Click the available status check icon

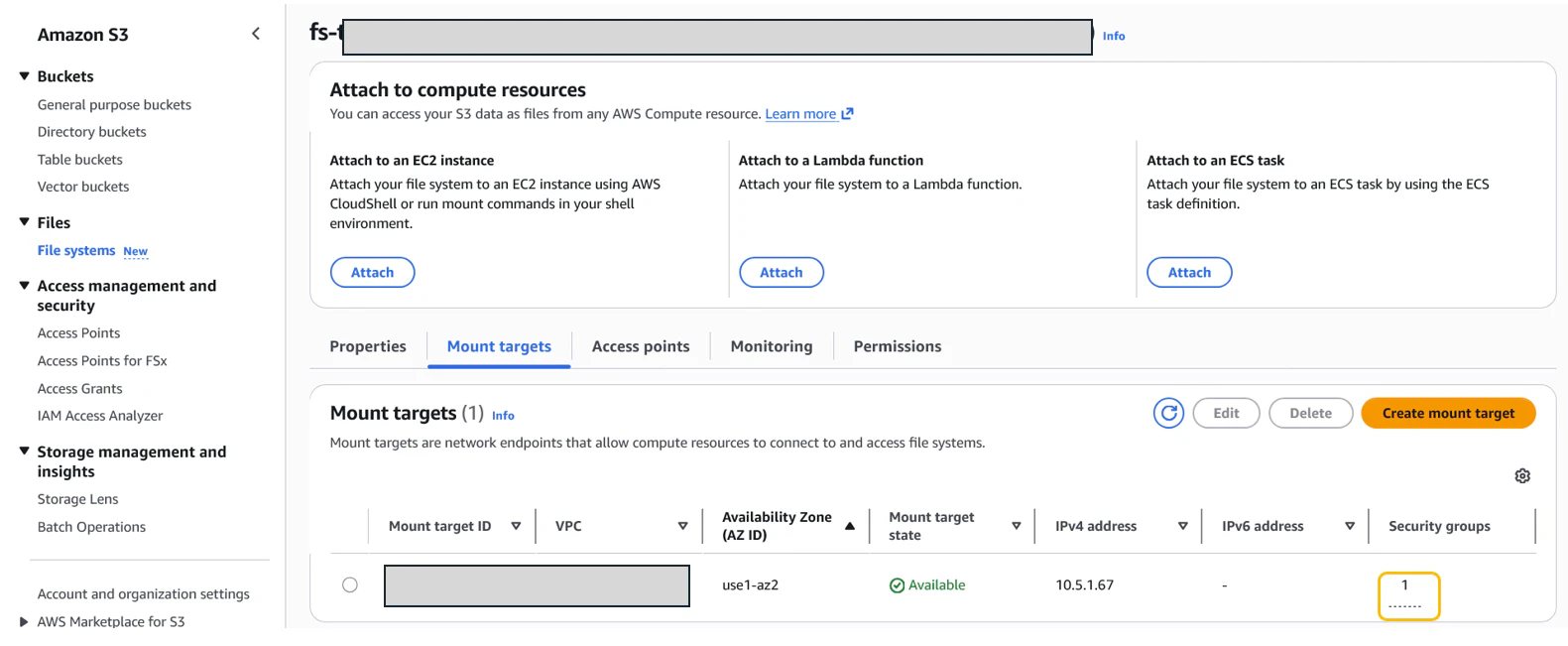pyautogui.click(x=897, y=585)
